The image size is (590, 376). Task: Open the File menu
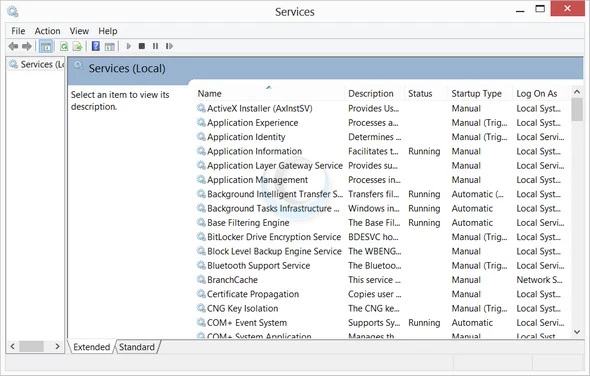(x=18, y=31)
